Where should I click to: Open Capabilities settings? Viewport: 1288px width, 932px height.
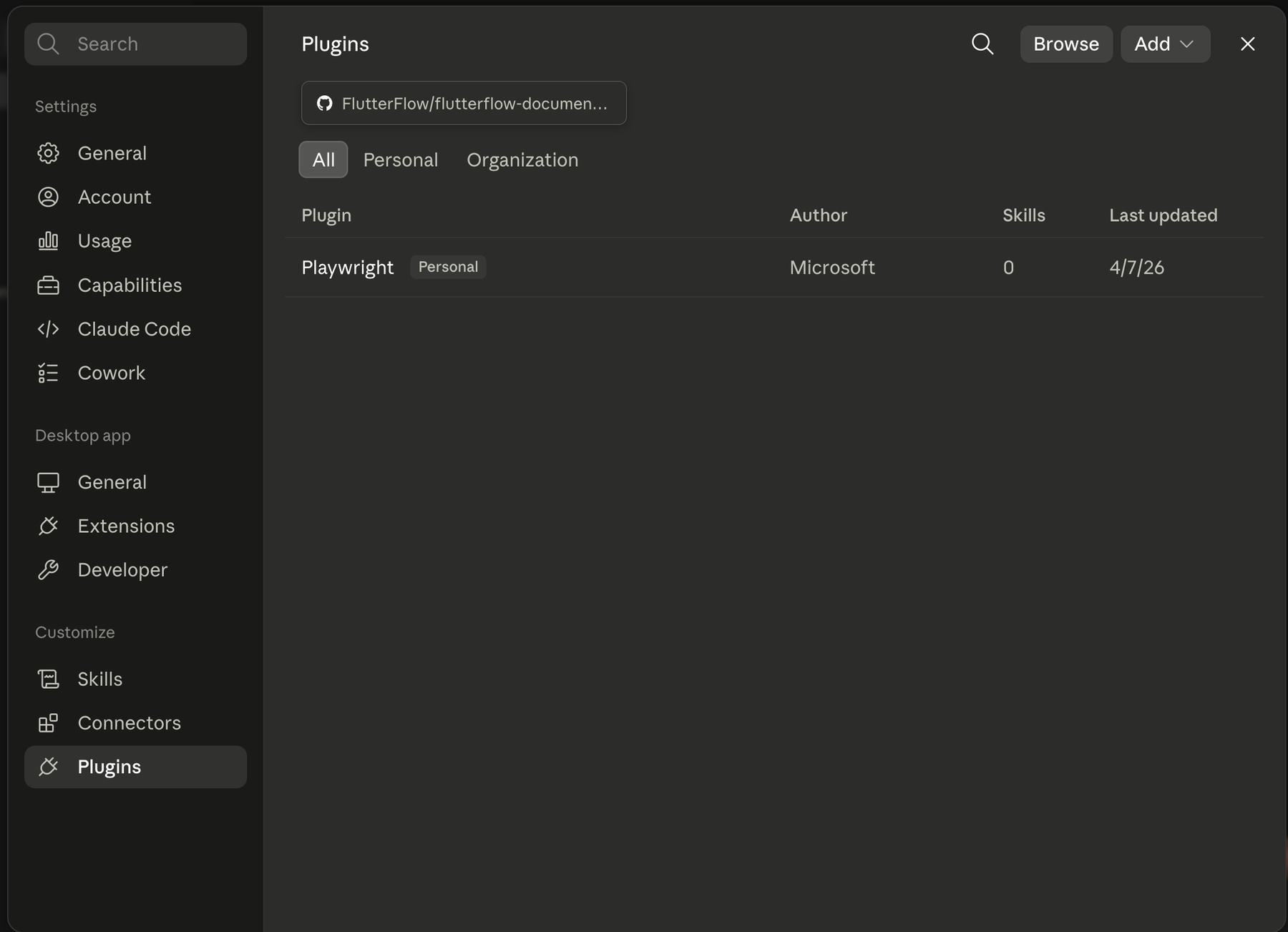coord(135,285)
